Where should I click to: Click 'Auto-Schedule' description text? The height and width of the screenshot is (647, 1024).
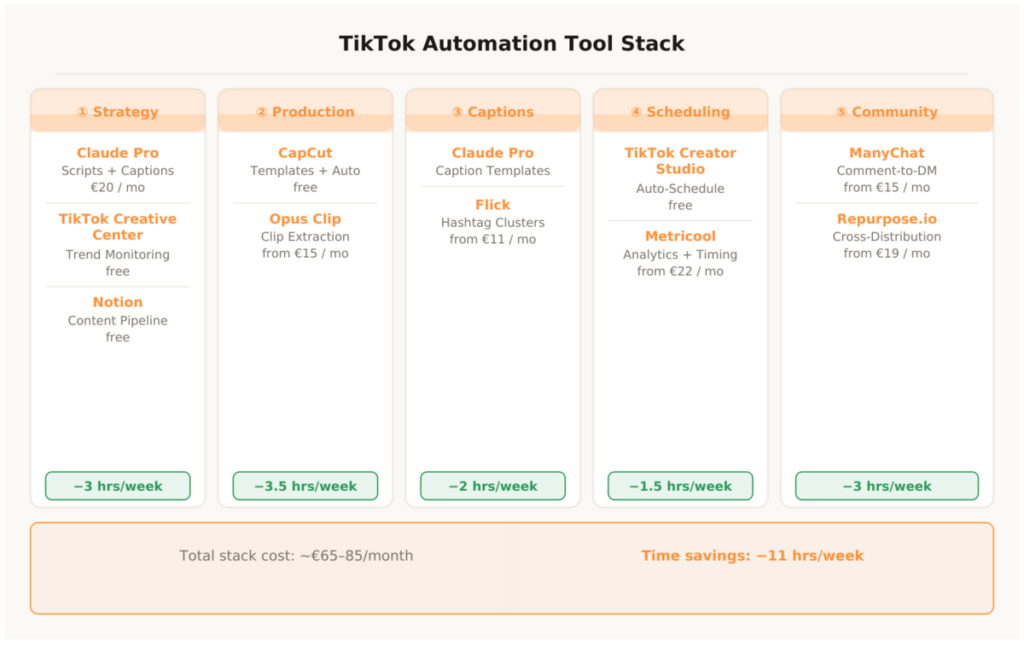[x=680, y=189]
